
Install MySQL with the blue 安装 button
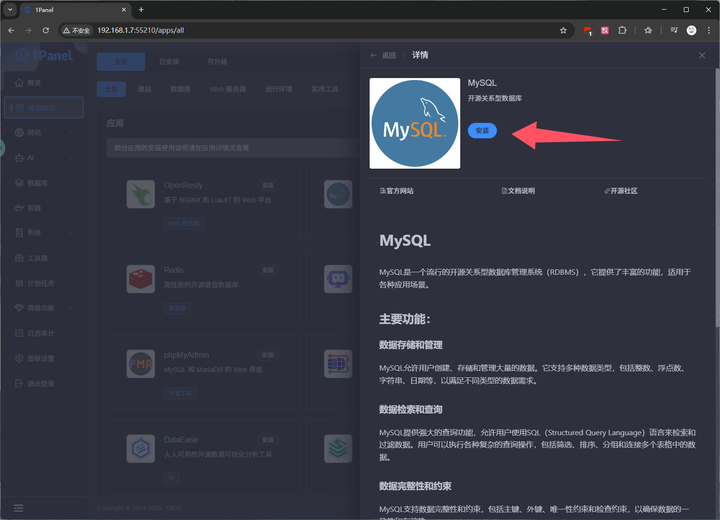pyautogui.click(x=482, y=130)
